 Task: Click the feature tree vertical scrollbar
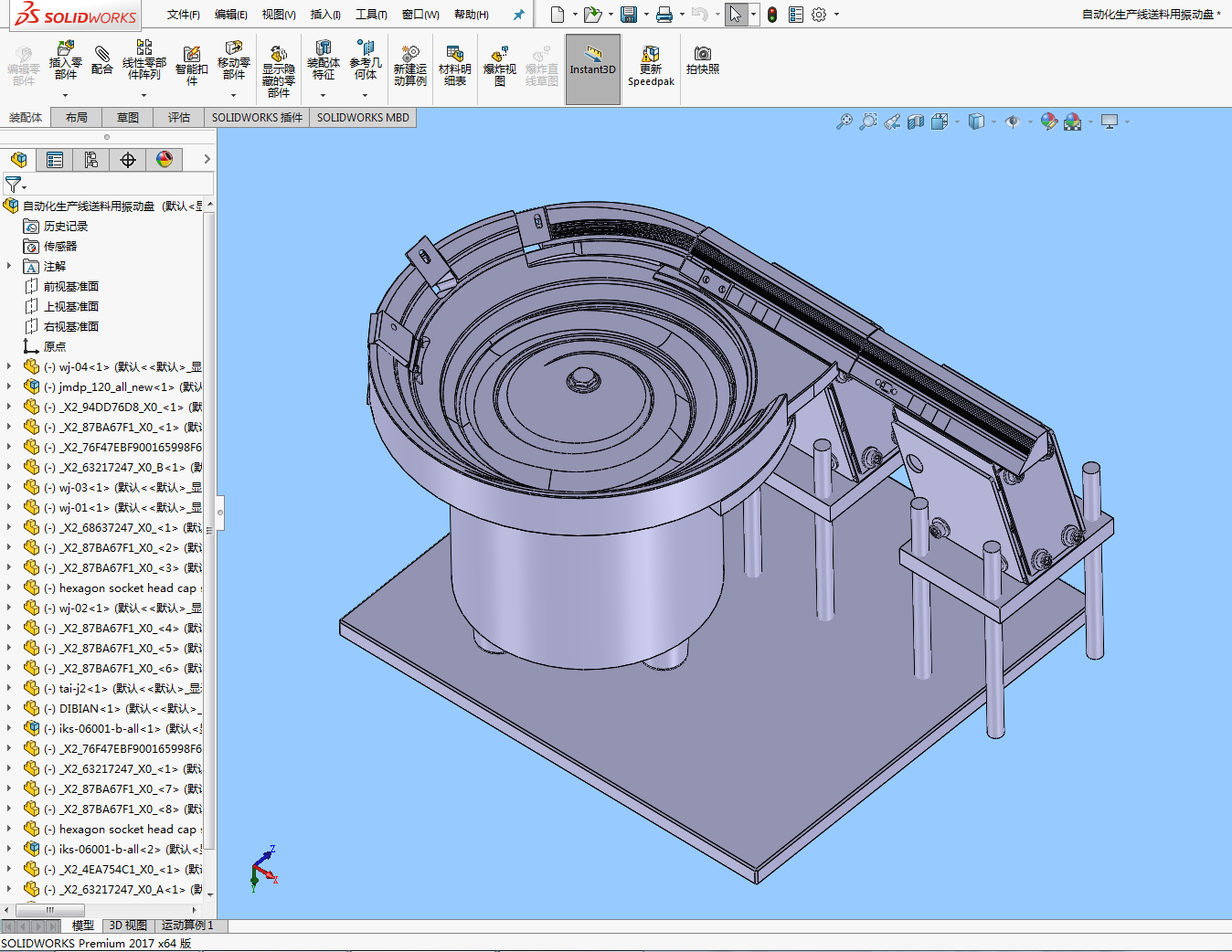209,530
